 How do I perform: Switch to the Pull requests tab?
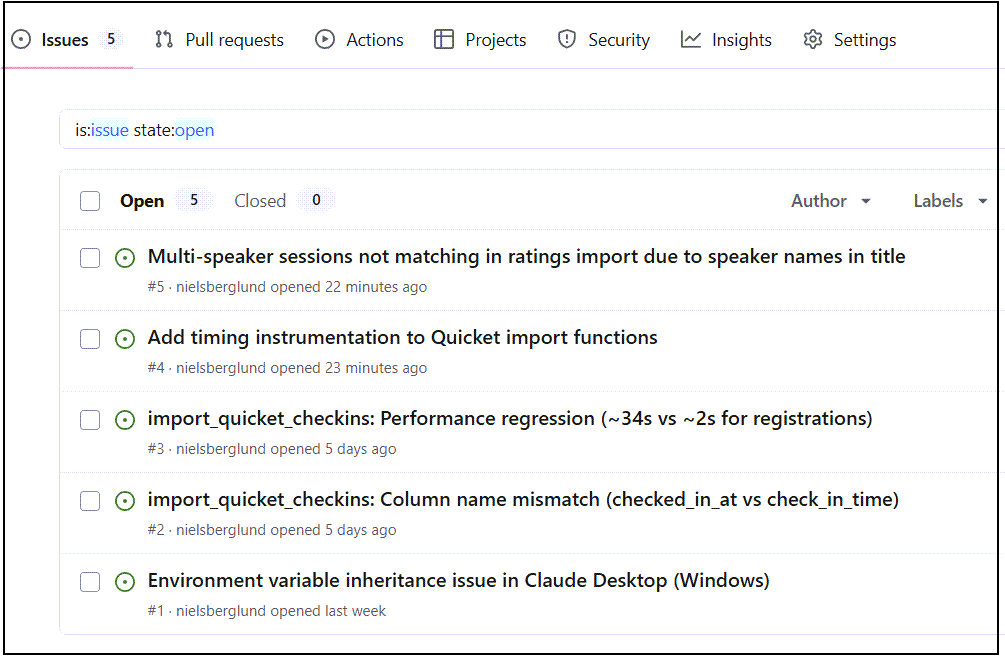(219, 40)
